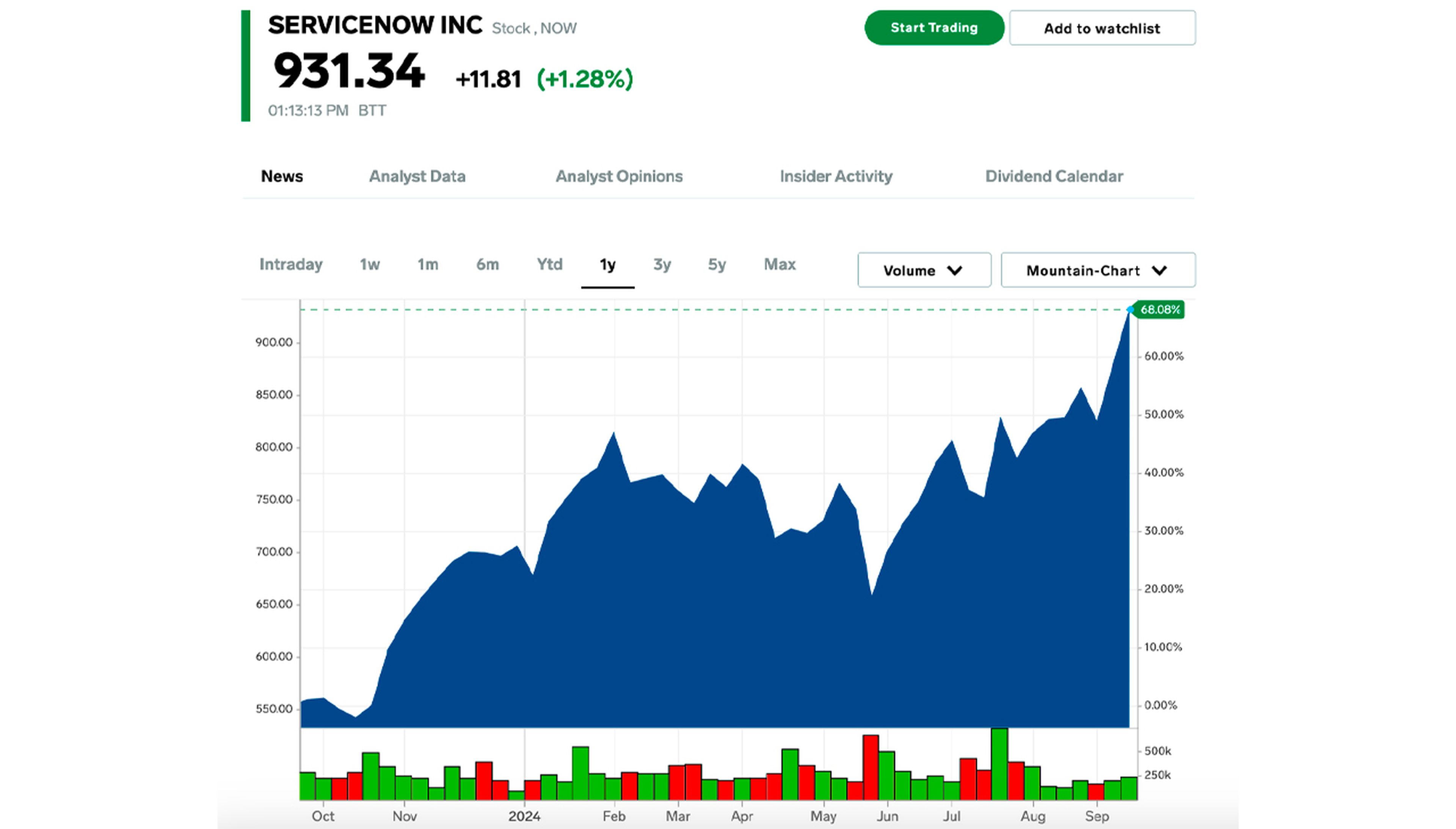This screenshot has width=1456, height=829.
Task: Click the 0.00% axis label
Action: [1161, 705]
